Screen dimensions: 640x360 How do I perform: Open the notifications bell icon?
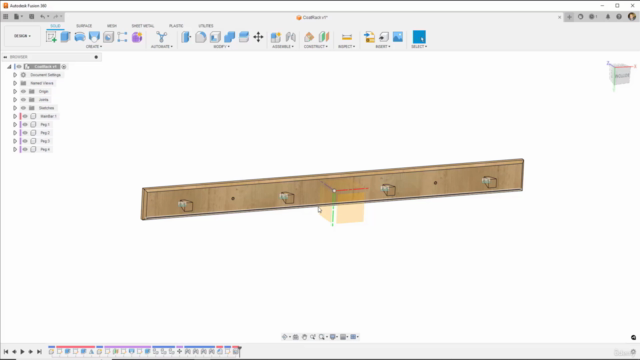[x=608, y=17]
